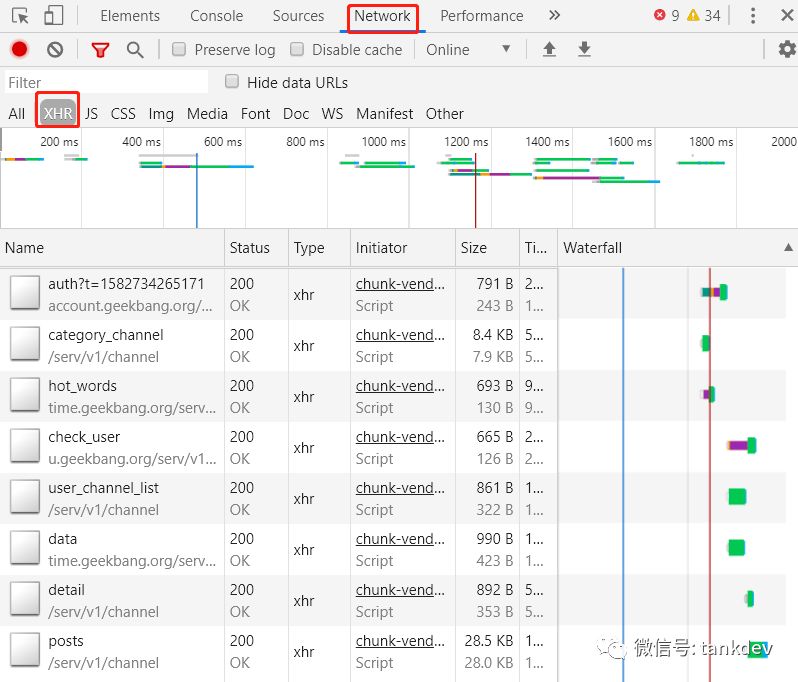Filter requests by Manifest
This screenshot has height=682, width=798.
(x=385, y=113)
